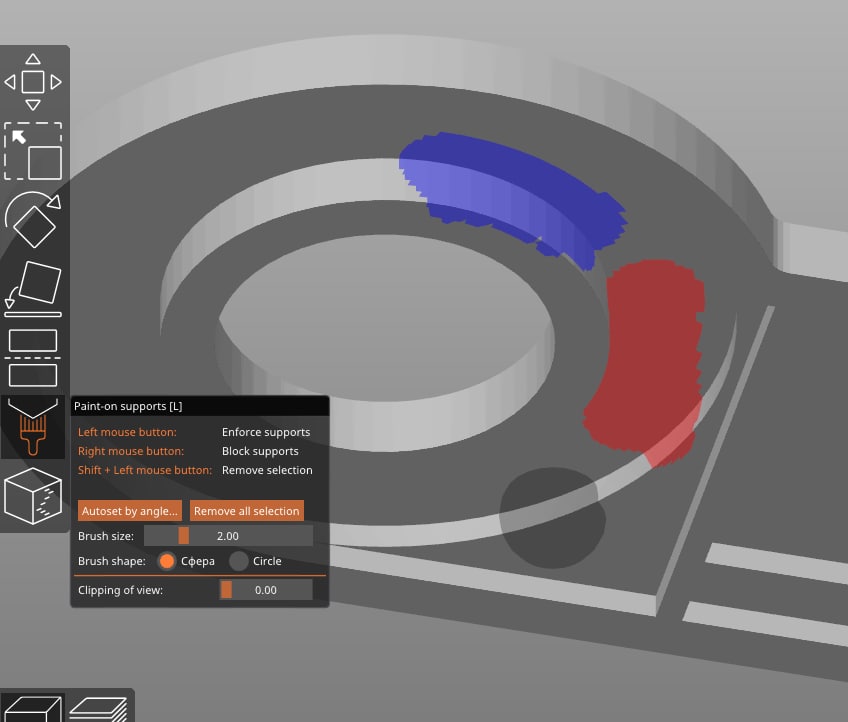
Task: Click the Brush size label
Action: coord(105,536)
